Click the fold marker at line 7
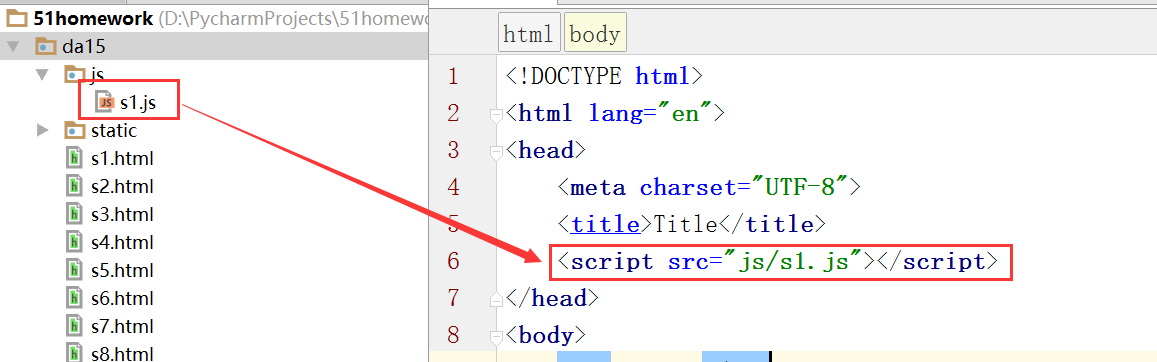 (496, 299)
